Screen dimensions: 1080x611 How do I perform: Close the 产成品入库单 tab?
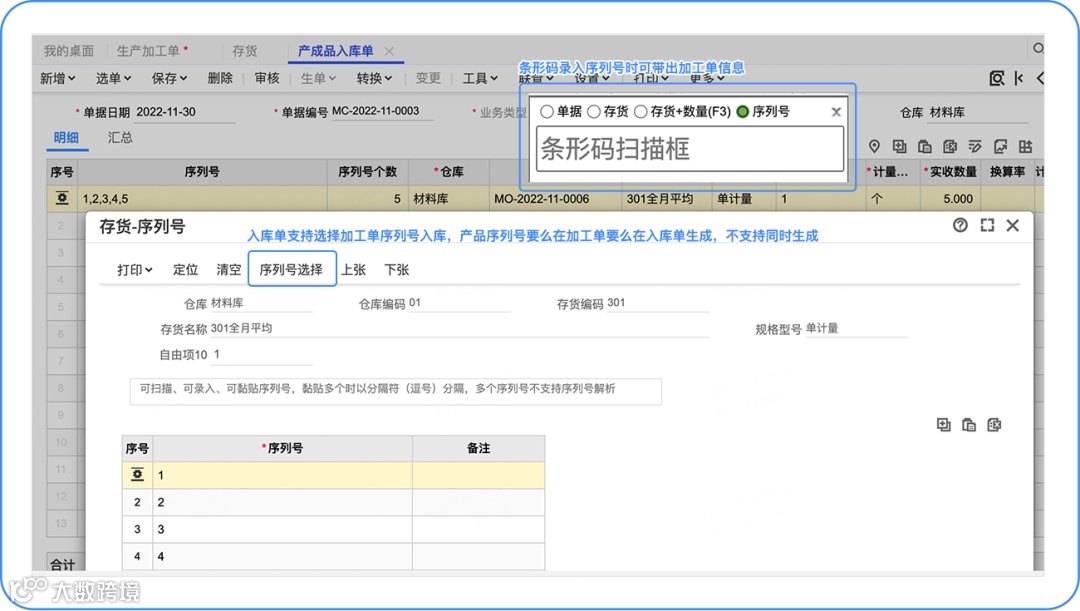pos(389,51)
